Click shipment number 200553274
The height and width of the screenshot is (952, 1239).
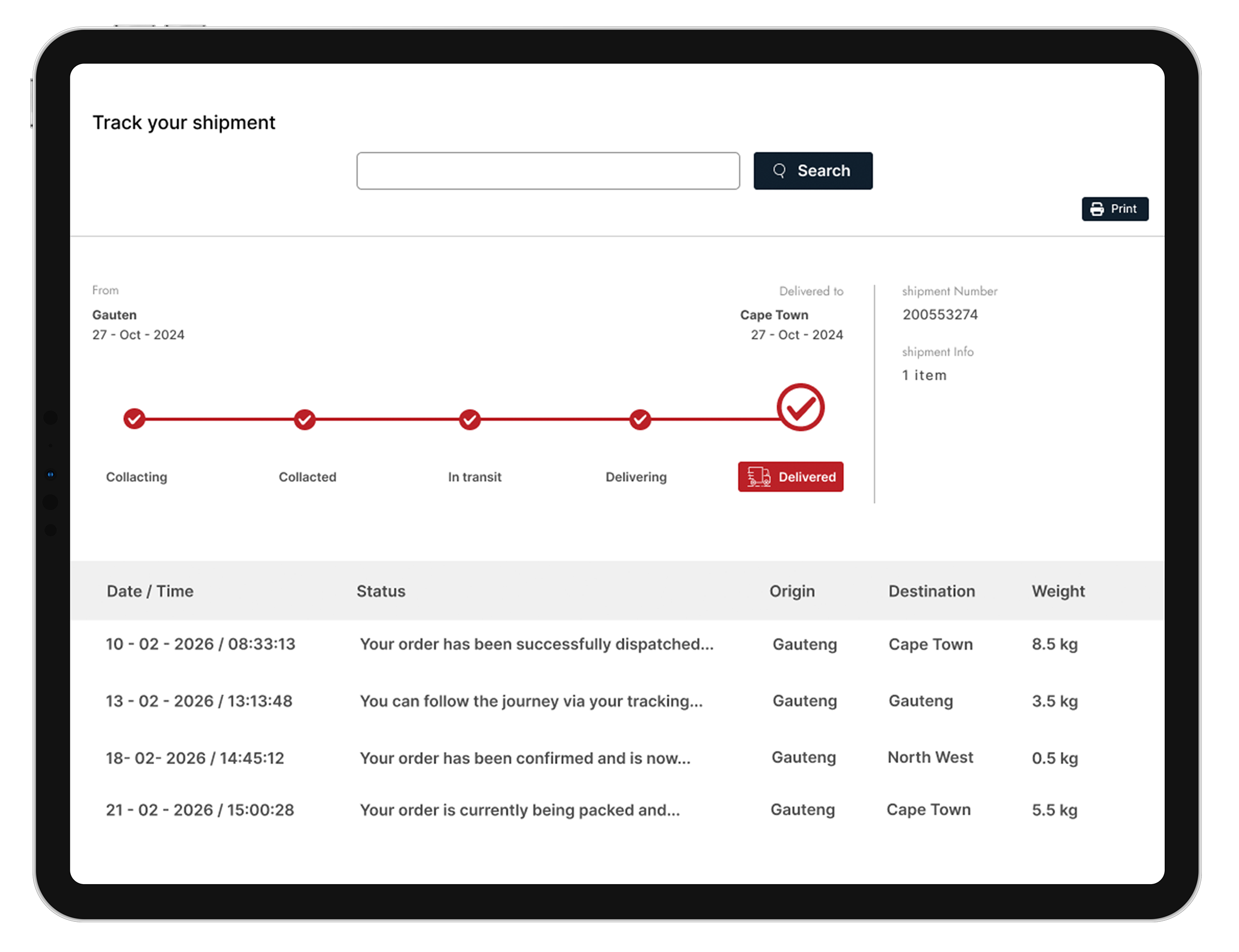940,314
